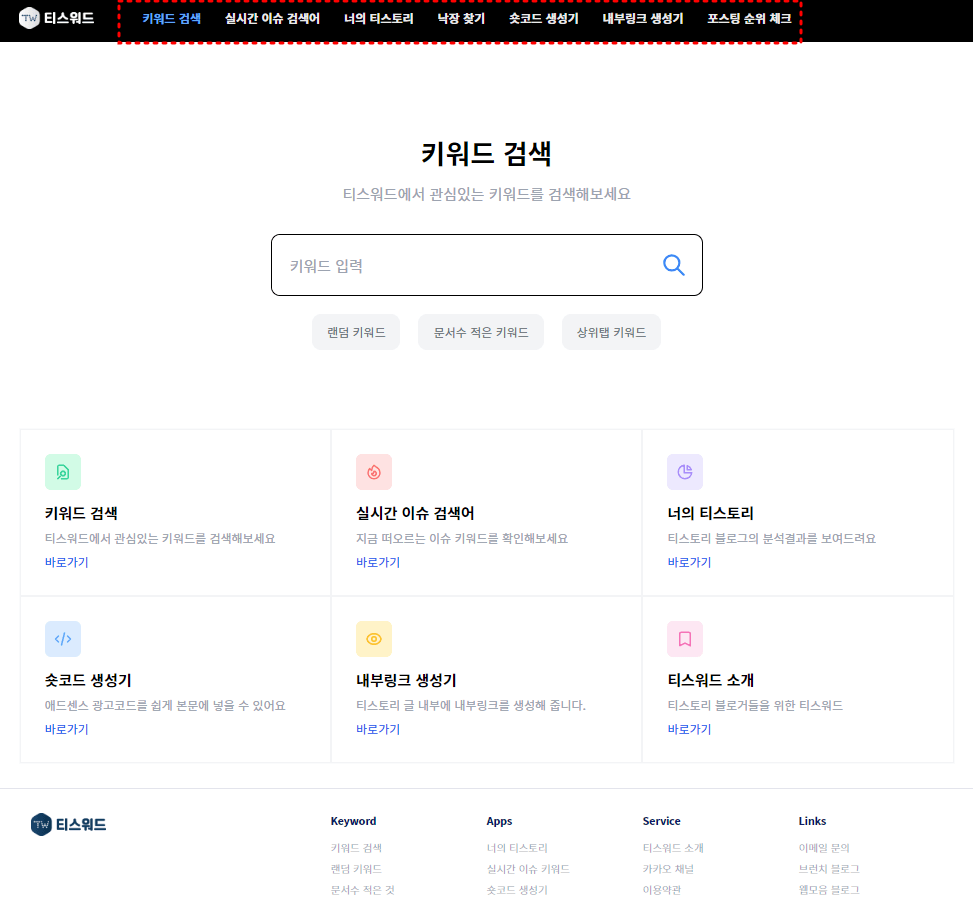Follow 바로가기 under 실시간 이슈 검색어 card
This screenshot has height=904, width=973.
378,562
